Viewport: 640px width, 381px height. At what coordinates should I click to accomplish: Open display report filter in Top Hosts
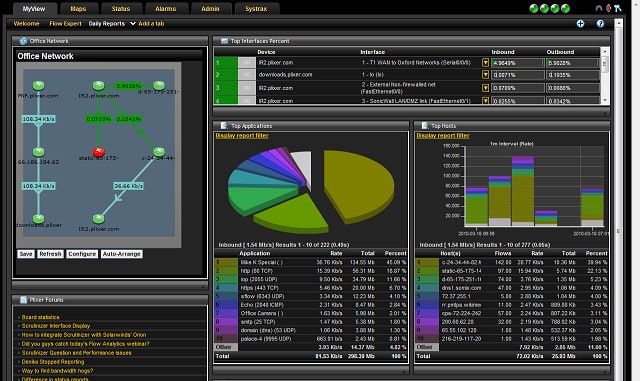(443, 136)
